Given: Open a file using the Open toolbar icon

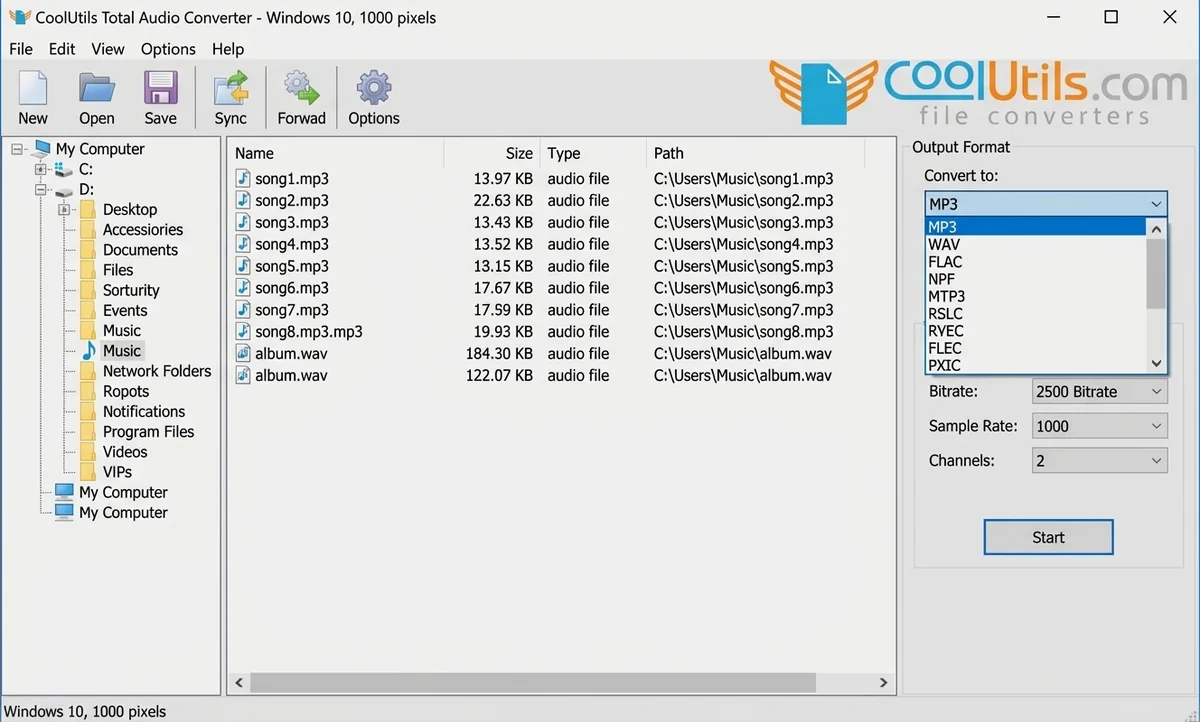Looking at the screenshot, I should (x=96, y=96).
